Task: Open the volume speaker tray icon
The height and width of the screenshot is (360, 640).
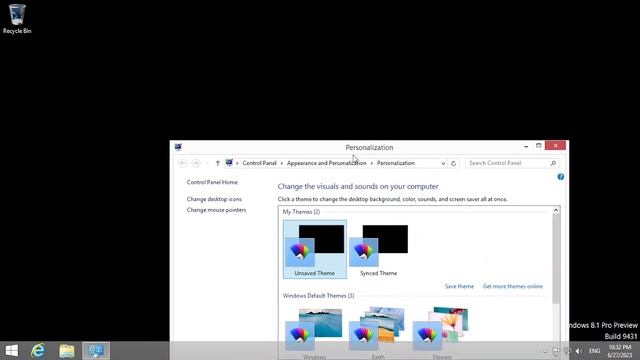Action: point(579,351)
